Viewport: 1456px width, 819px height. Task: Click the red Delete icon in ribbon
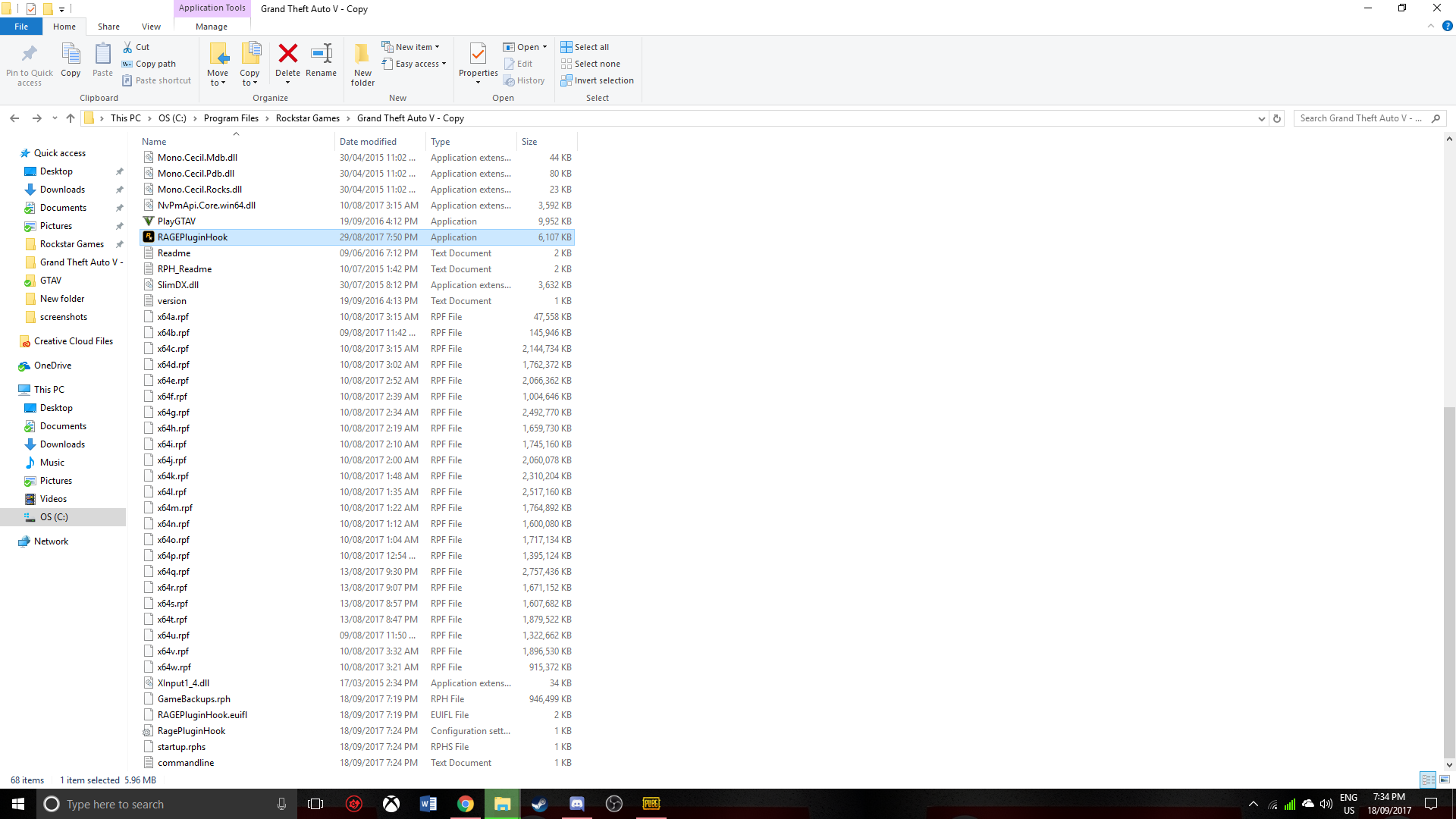pos(287,54)
